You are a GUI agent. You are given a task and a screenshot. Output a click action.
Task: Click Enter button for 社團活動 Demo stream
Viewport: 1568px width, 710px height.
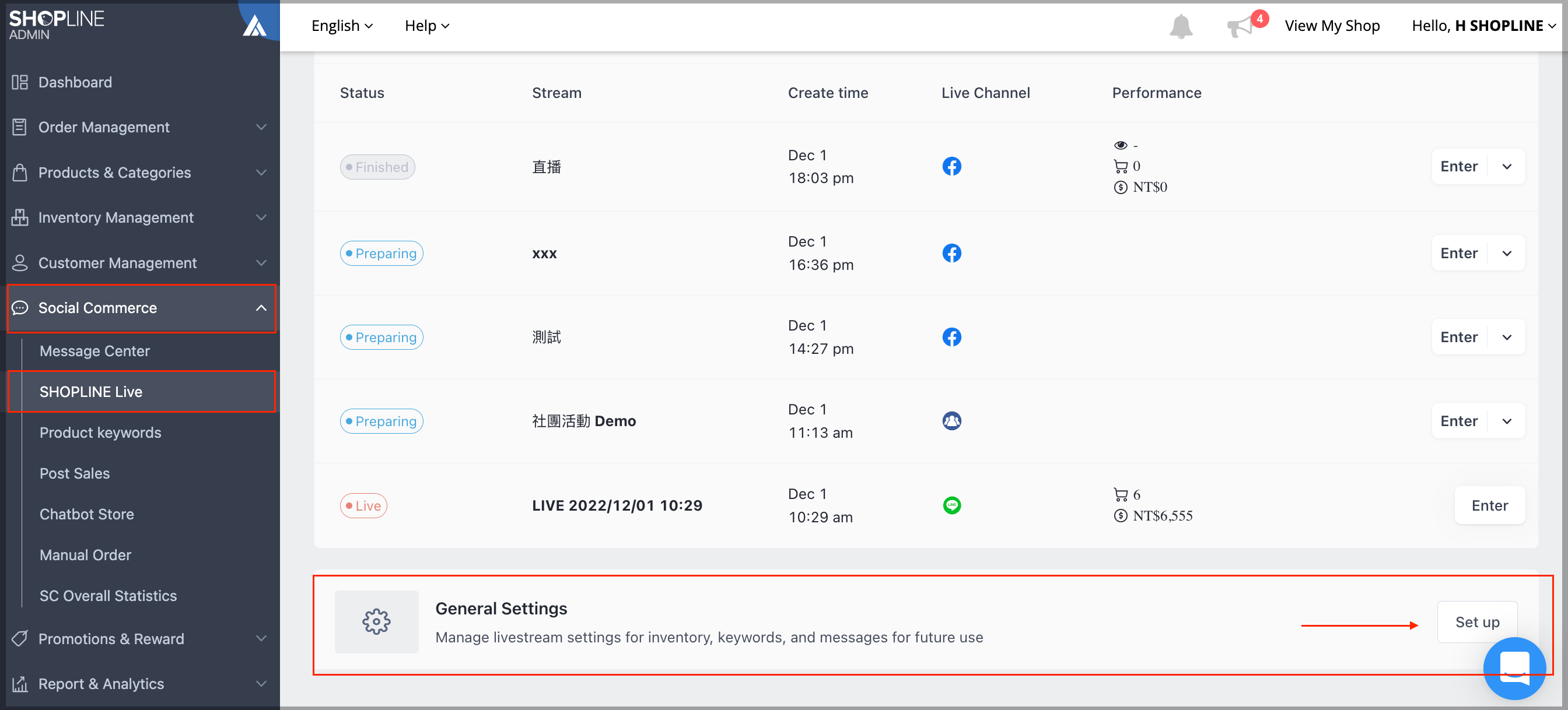(1459, 421)
